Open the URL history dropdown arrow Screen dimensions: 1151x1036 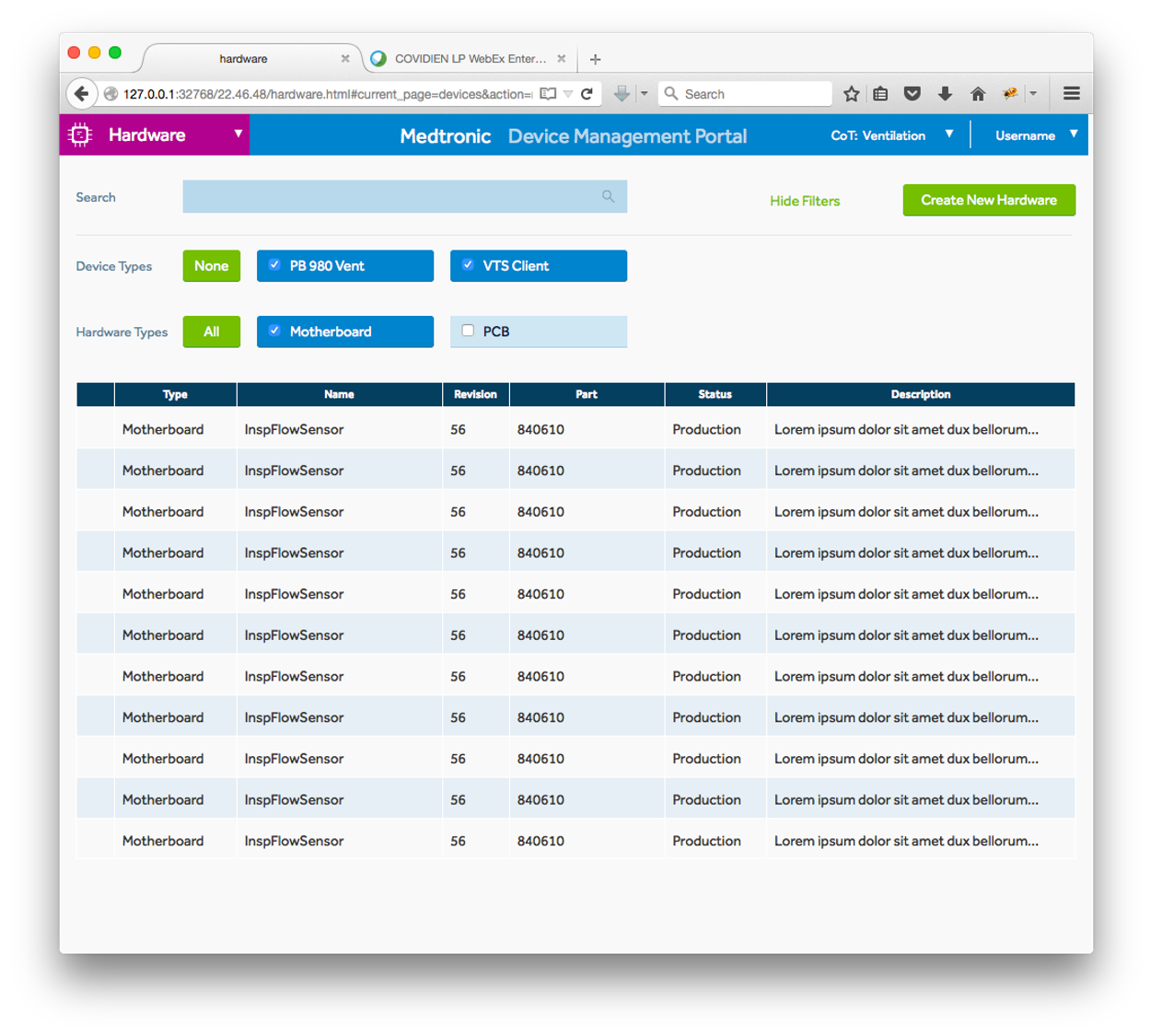point(568,94)
